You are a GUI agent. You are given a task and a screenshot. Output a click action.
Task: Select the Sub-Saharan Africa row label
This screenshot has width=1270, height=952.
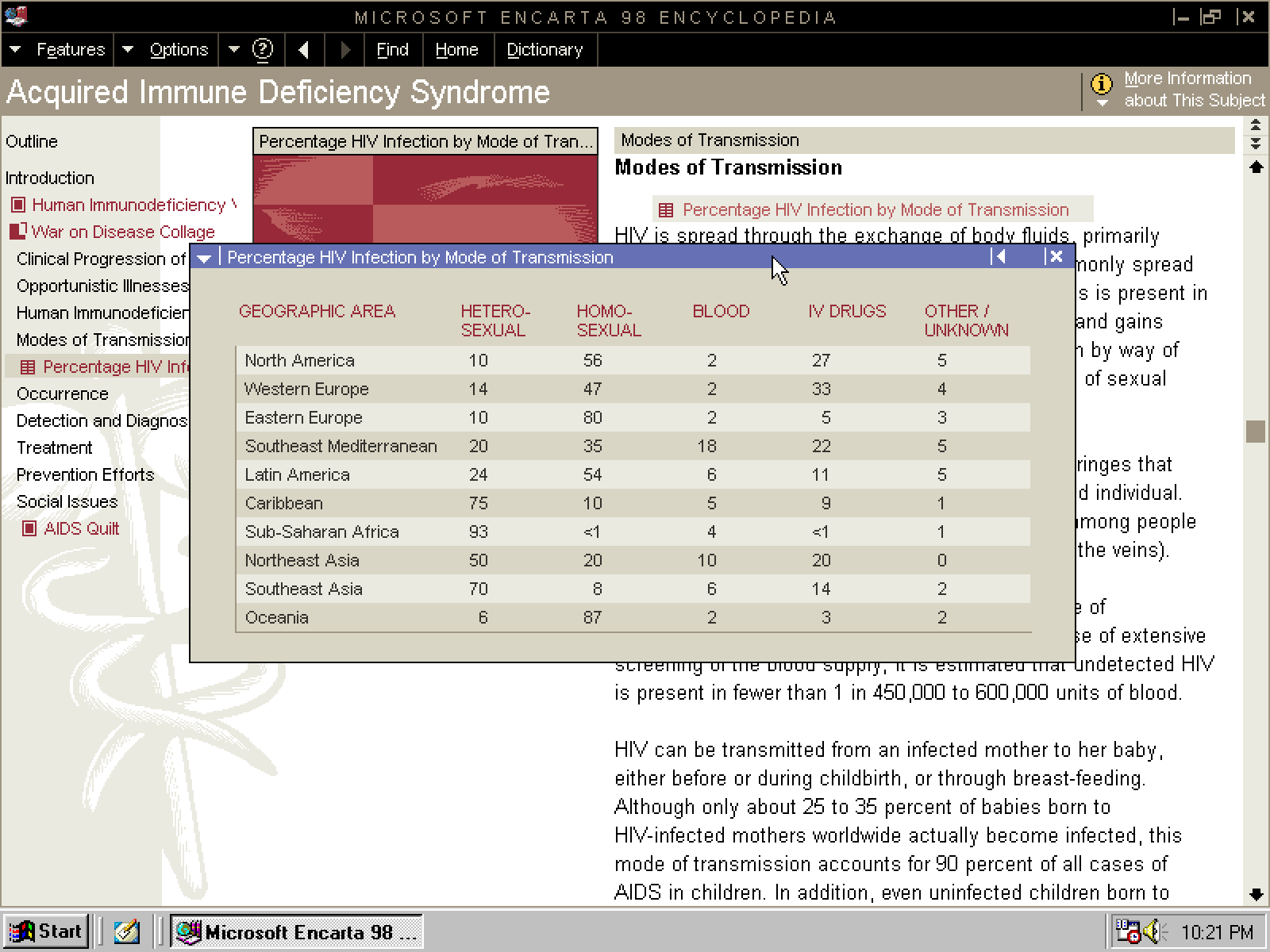coord(321,532)
